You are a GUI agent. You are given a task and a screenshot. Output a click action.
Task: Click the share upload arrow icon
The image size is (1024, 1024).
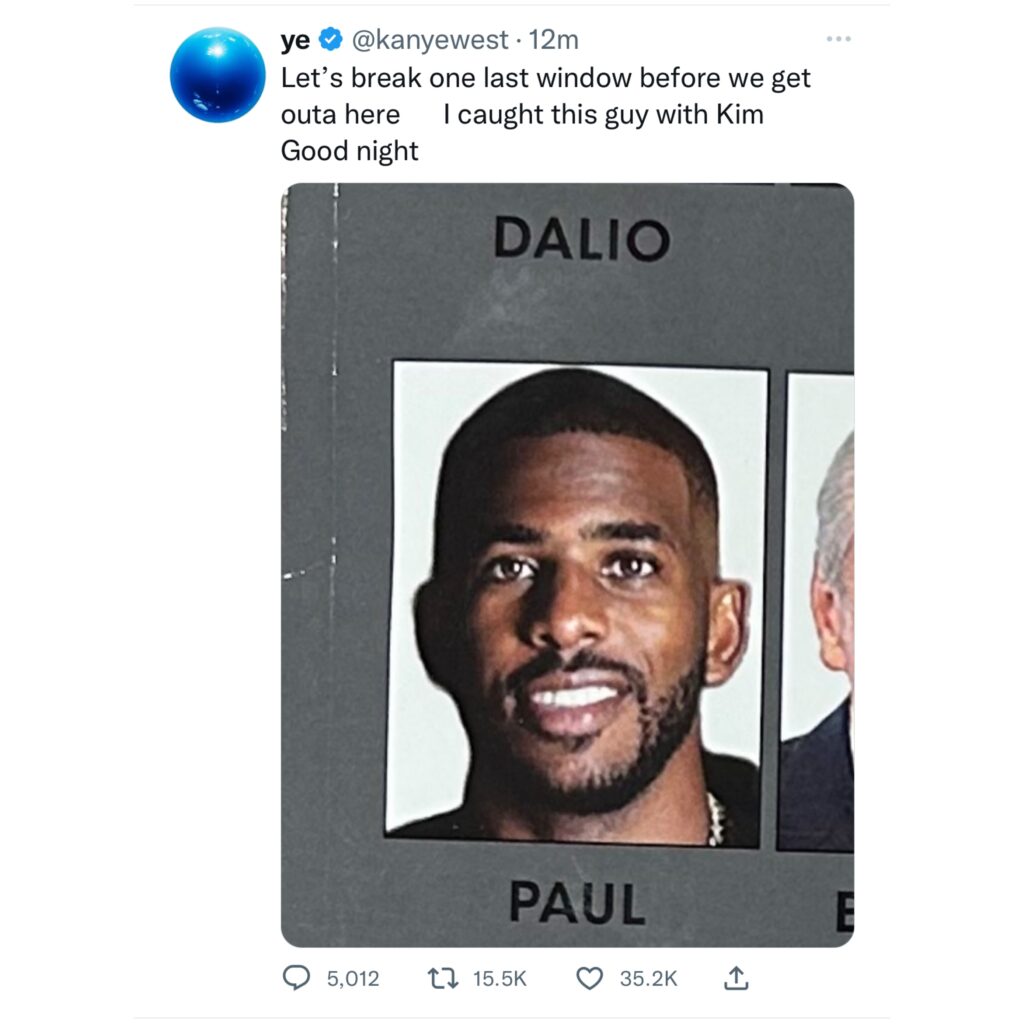tap(736, 978)
